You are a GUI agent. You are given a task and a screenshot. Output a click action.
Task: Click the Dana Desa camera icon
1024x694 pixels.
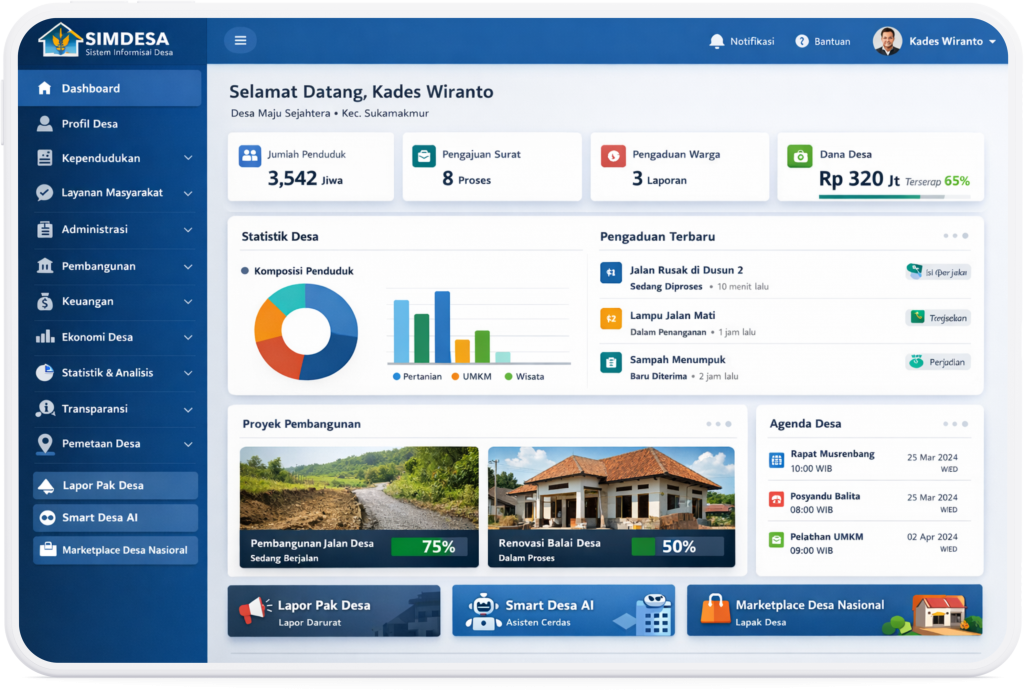799,156
